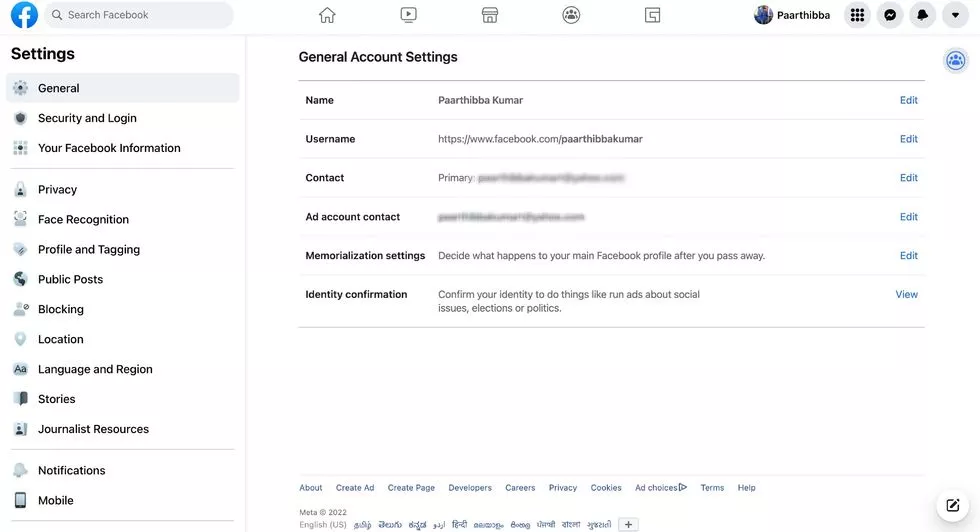The height and width of the screenshot is (532, 980).
Task: Open Stories settings
Action: tap(122, 399)
